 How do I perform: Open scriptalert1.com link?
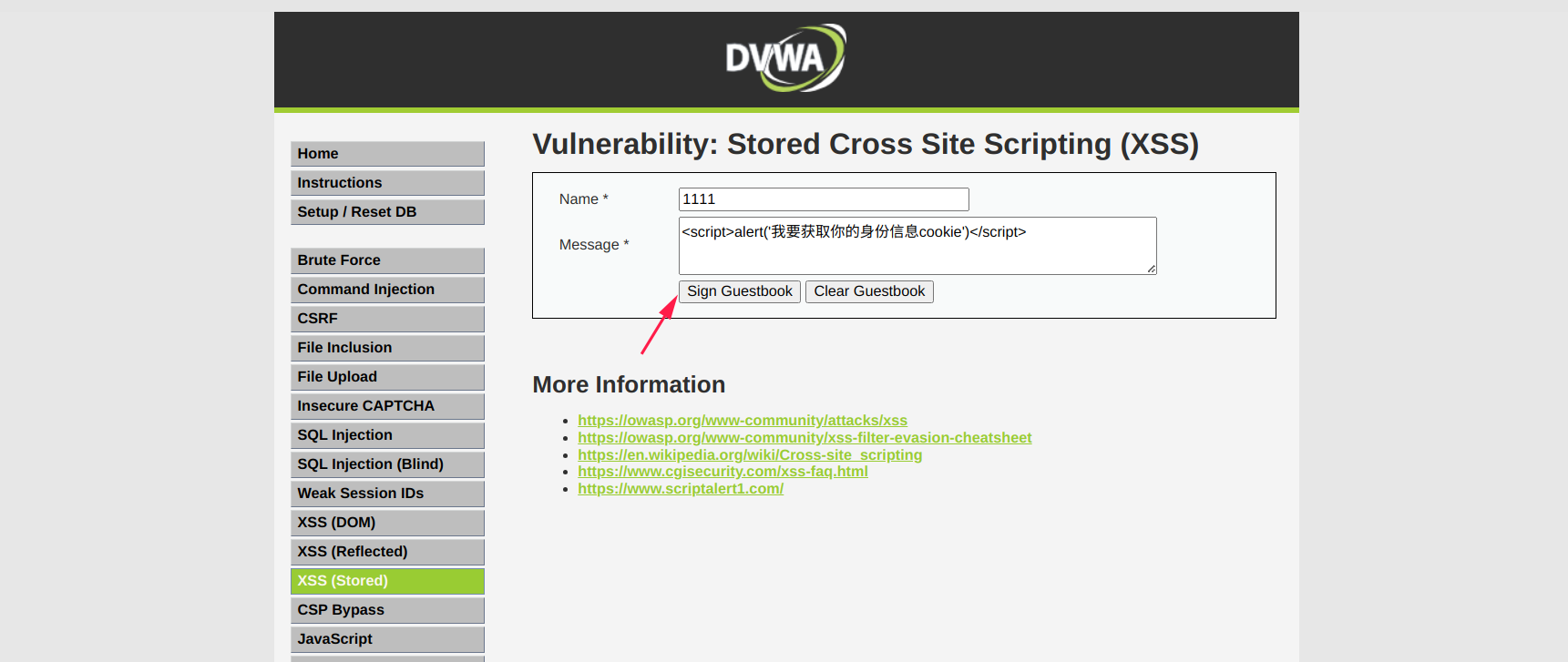point(681,489)
